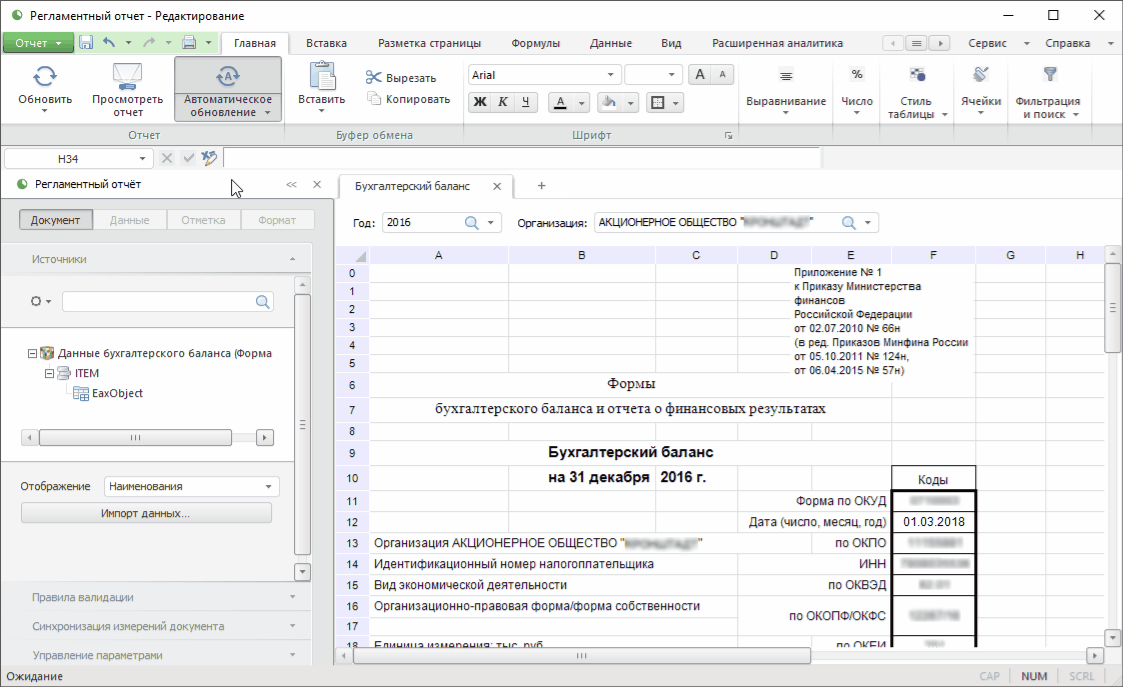
Task: Open the Arial font name dropdown
Action: tap(611, 75)
